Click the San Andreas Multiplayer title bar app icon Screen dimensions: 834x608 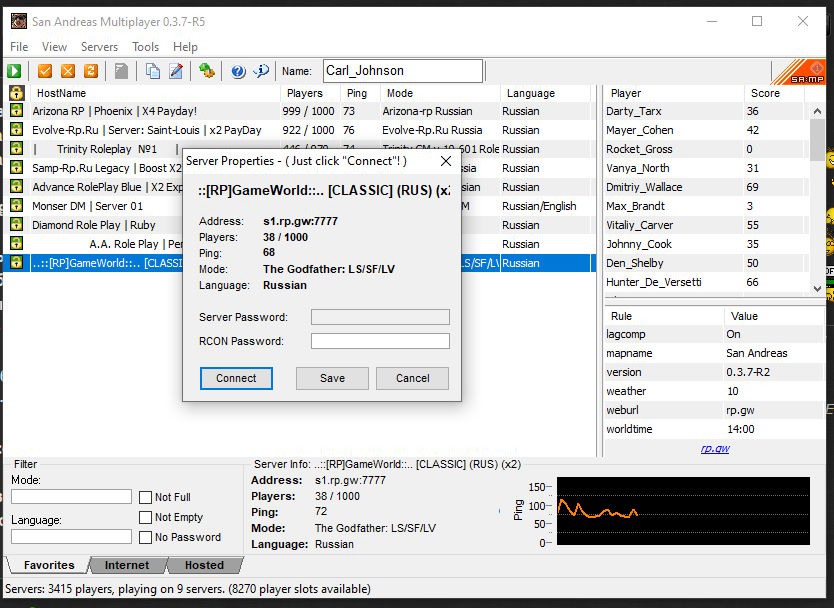tap(19, 21)
